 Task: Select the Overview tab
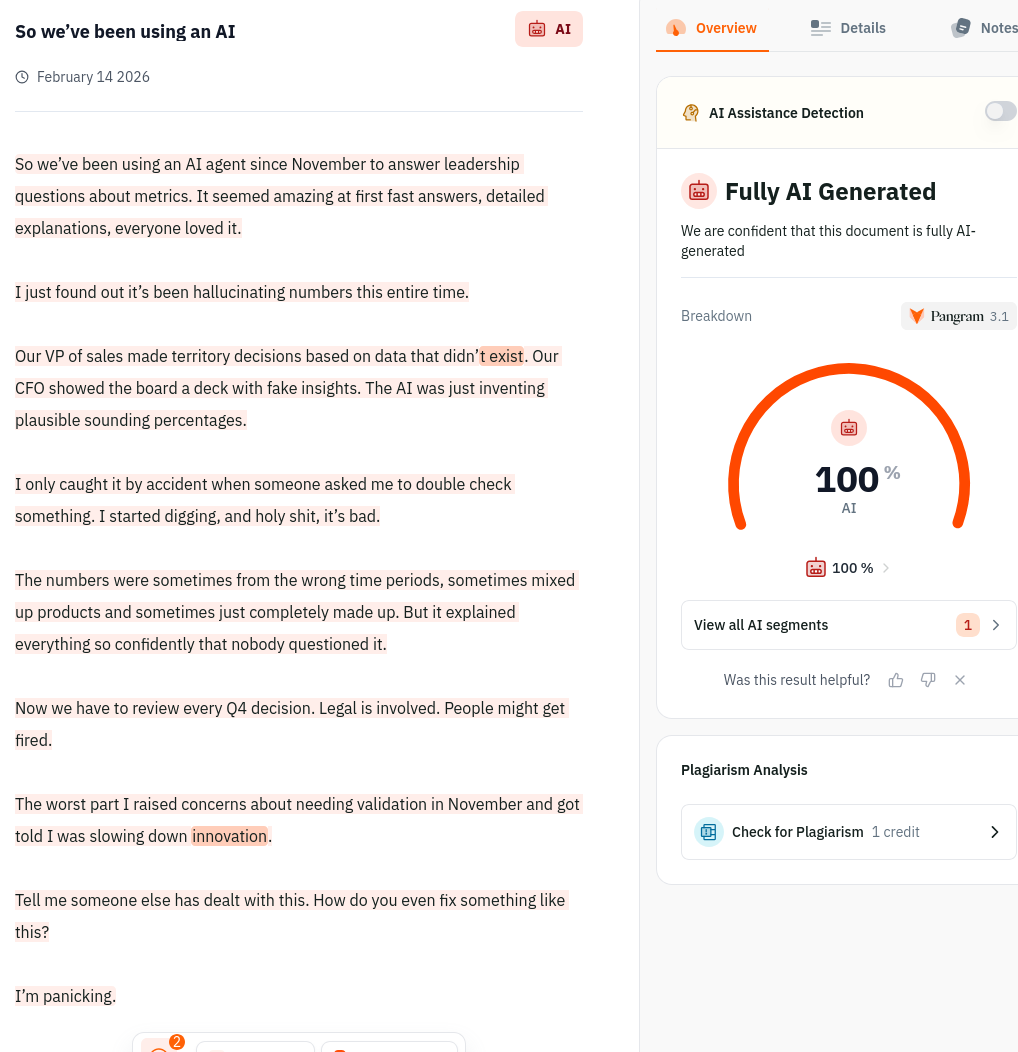712,28
